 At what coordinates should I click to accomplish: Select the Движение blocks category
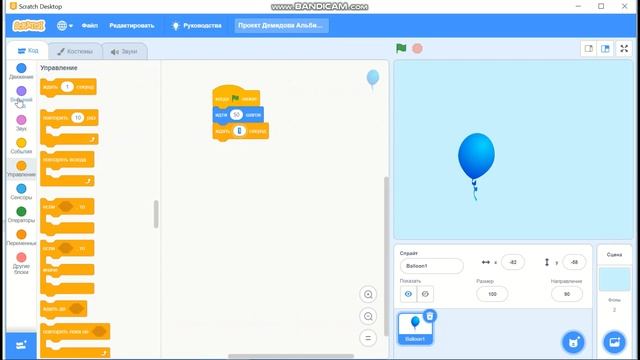21,71
